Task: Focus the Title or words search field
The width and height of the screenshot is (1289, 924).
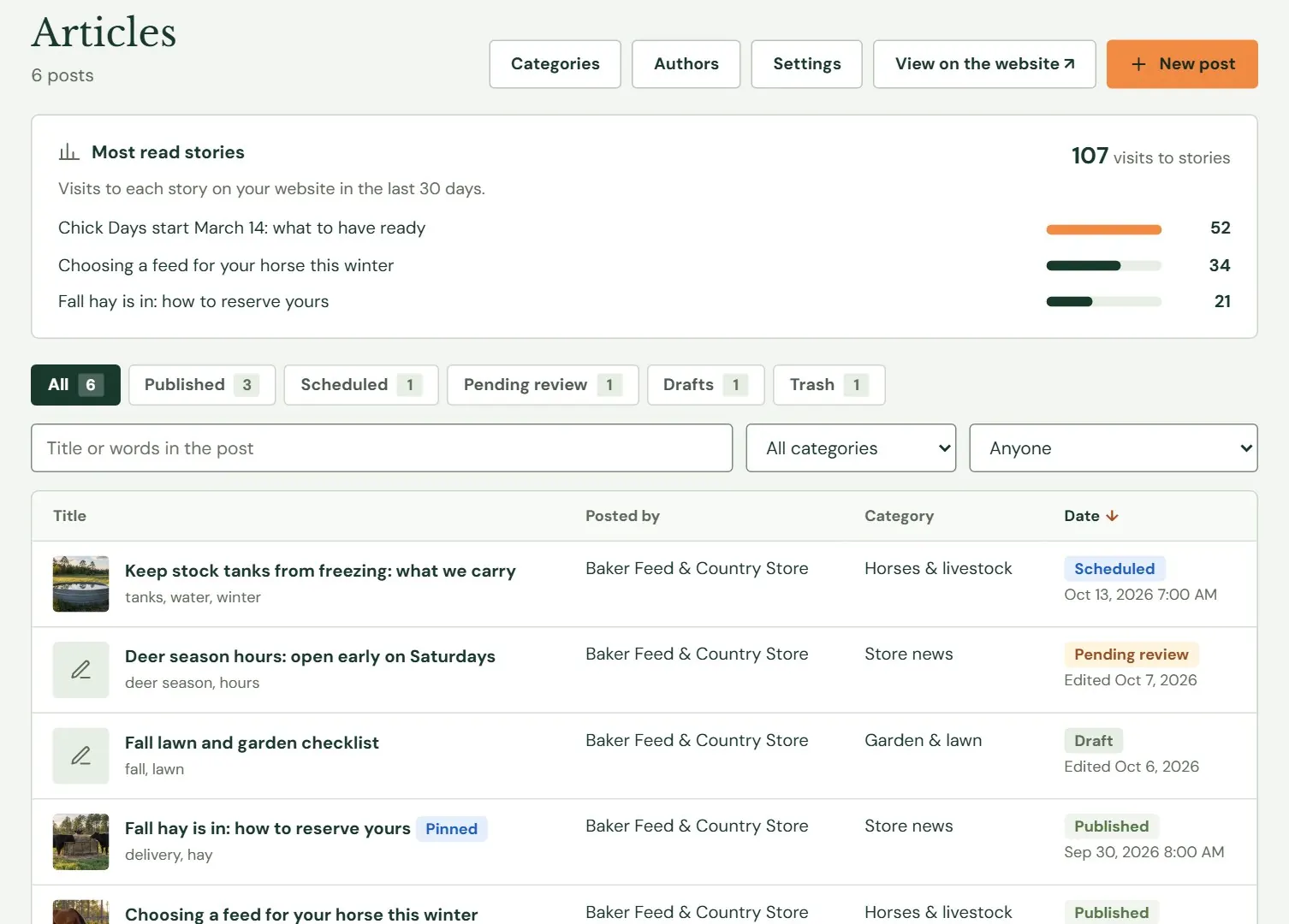Action: pyautogui.click(x=382, y=448)
